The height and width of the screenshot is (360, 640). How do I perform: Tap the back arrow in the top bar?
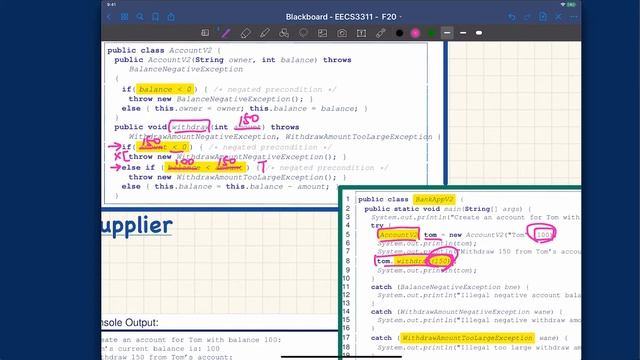click(x=109, y=17)
